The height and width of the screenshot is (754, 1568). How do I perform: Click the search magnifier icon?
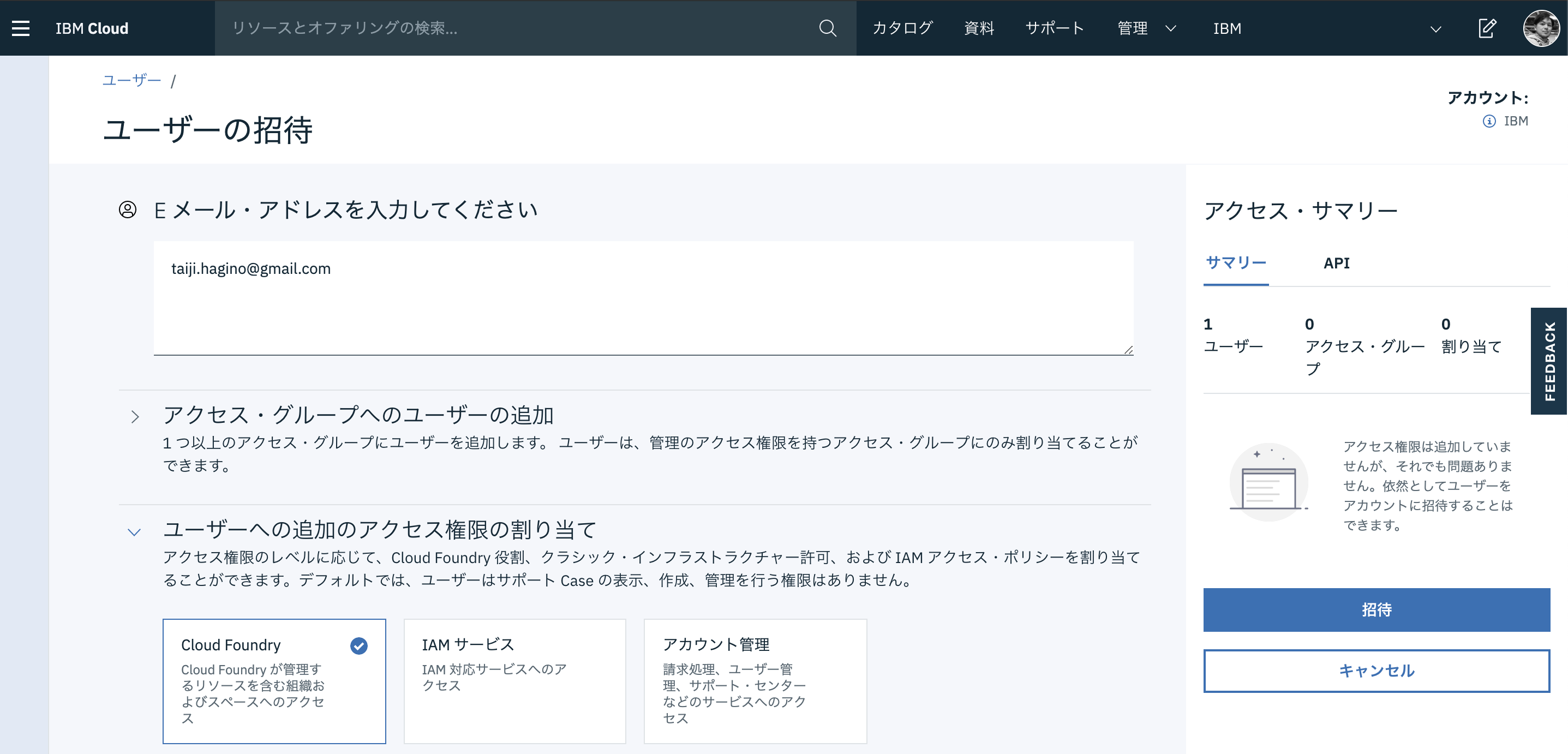click(827, 28)
